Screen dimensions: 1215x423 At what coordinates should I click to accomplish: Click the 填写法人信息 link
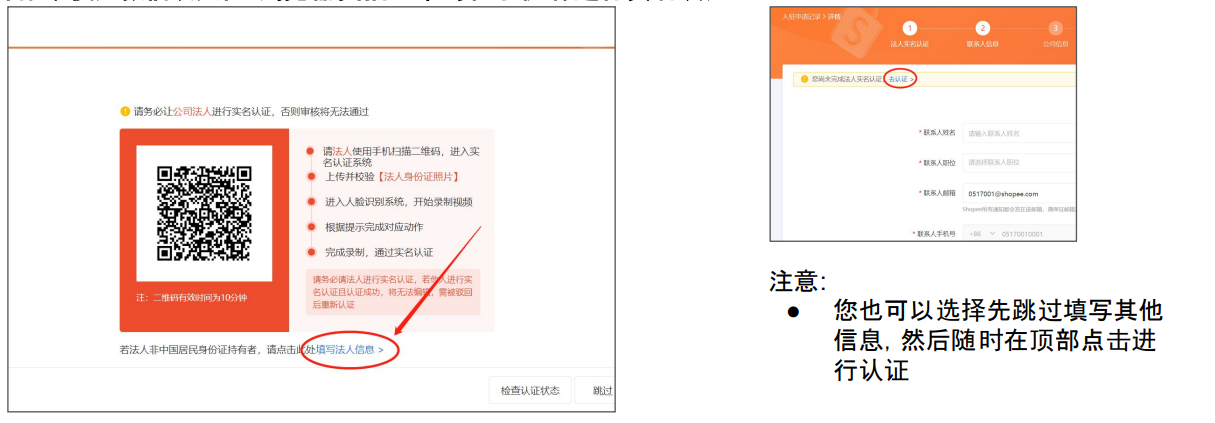pos(350,350)
